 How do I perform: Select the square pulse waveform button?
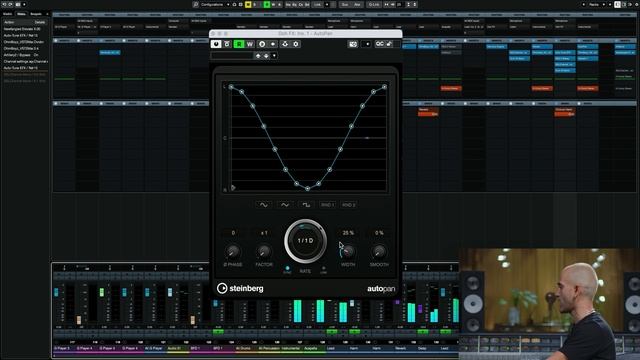tap(306, 205)
